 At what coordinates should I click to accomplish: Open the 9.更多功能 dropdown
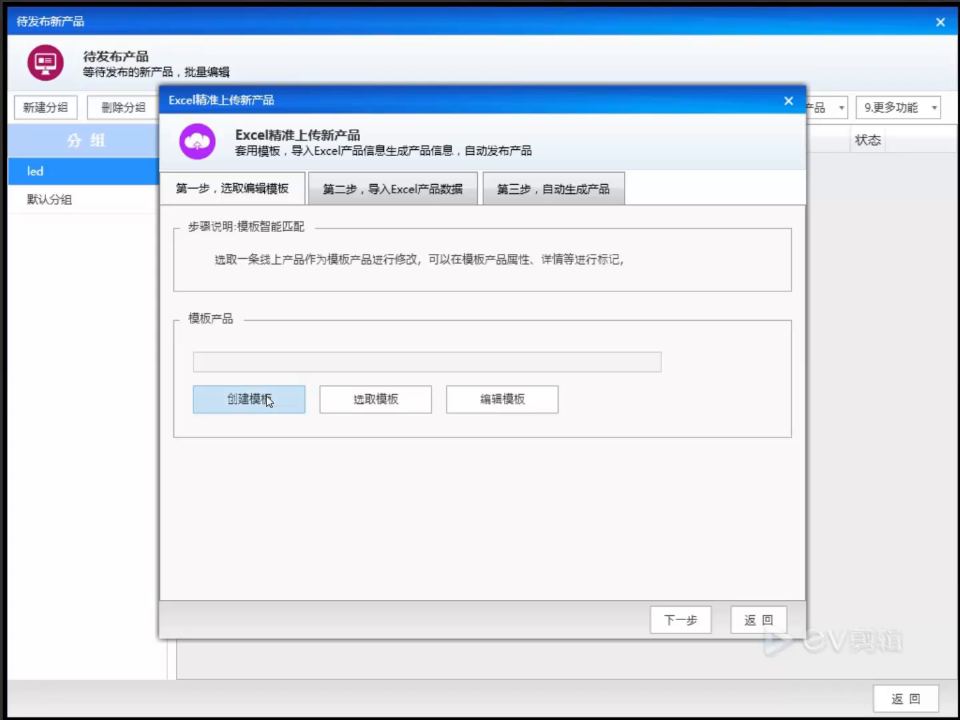898,108
